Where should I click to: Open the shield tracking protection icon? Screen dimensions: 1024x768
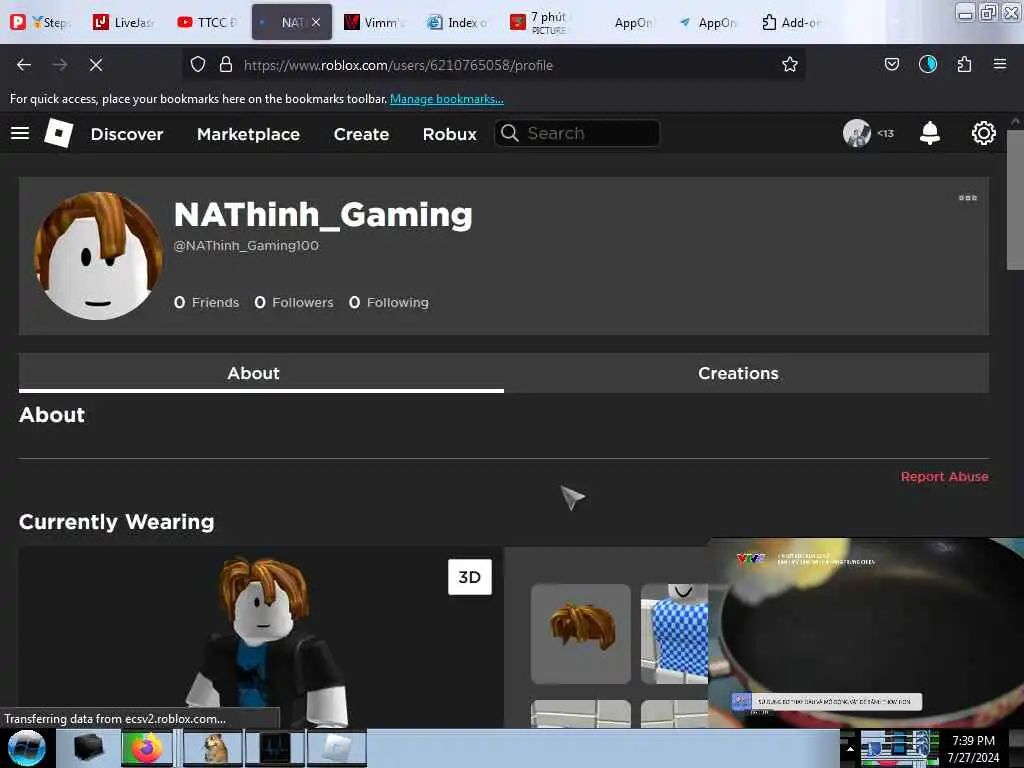(x=198, y=65)
